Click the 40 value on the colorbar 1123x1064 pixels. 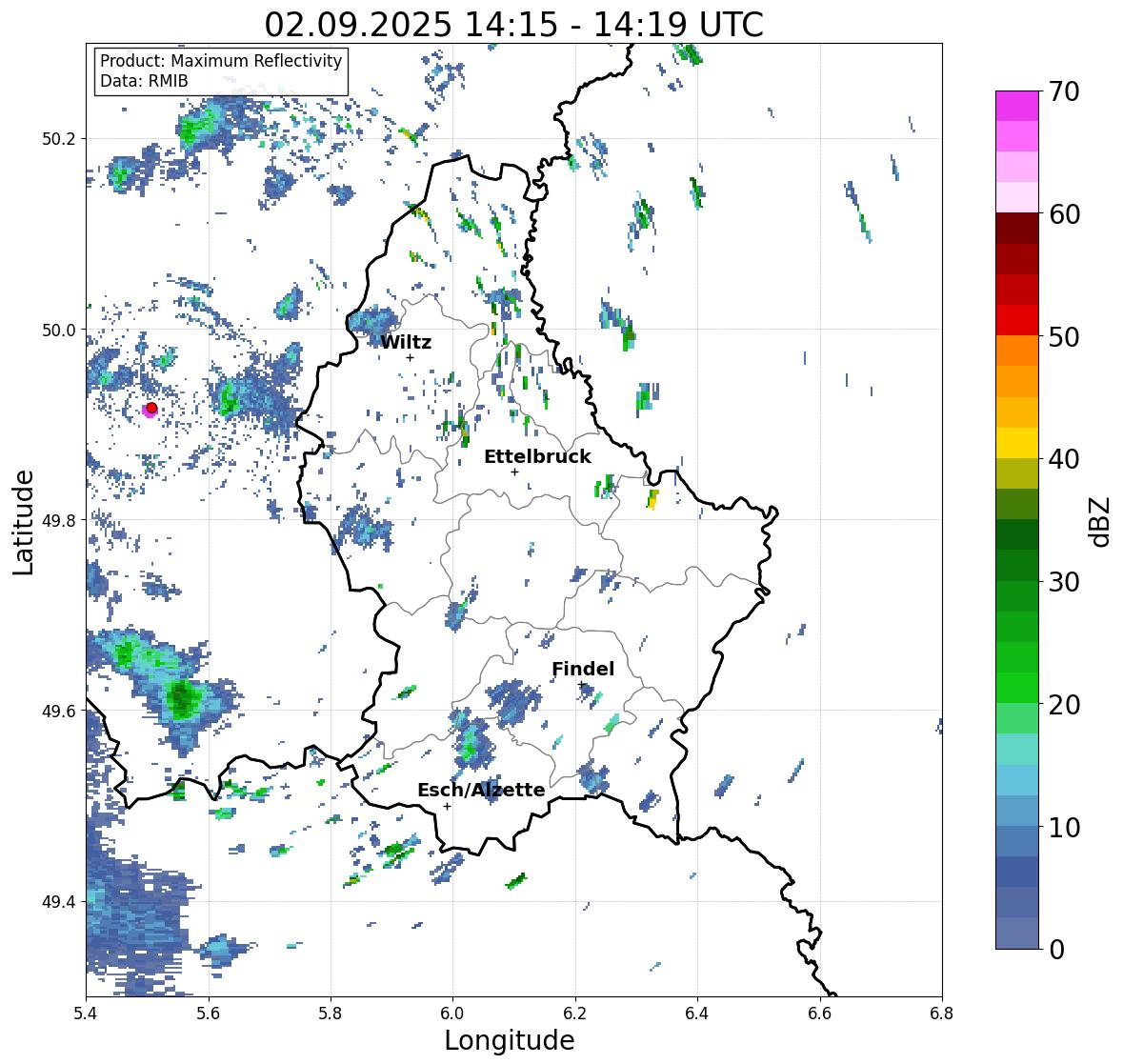pyautogui.click(x=1064, y=459)
